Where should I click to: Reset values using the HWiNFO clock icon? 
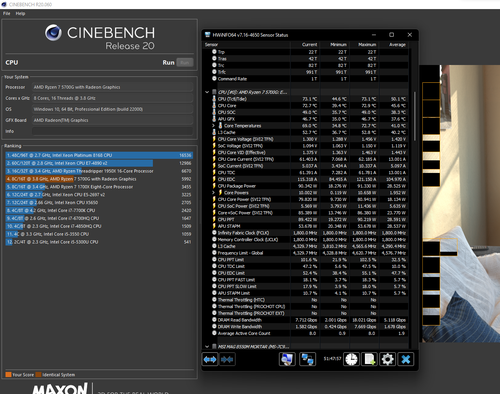pyautogui.click(x=351, y=359)
